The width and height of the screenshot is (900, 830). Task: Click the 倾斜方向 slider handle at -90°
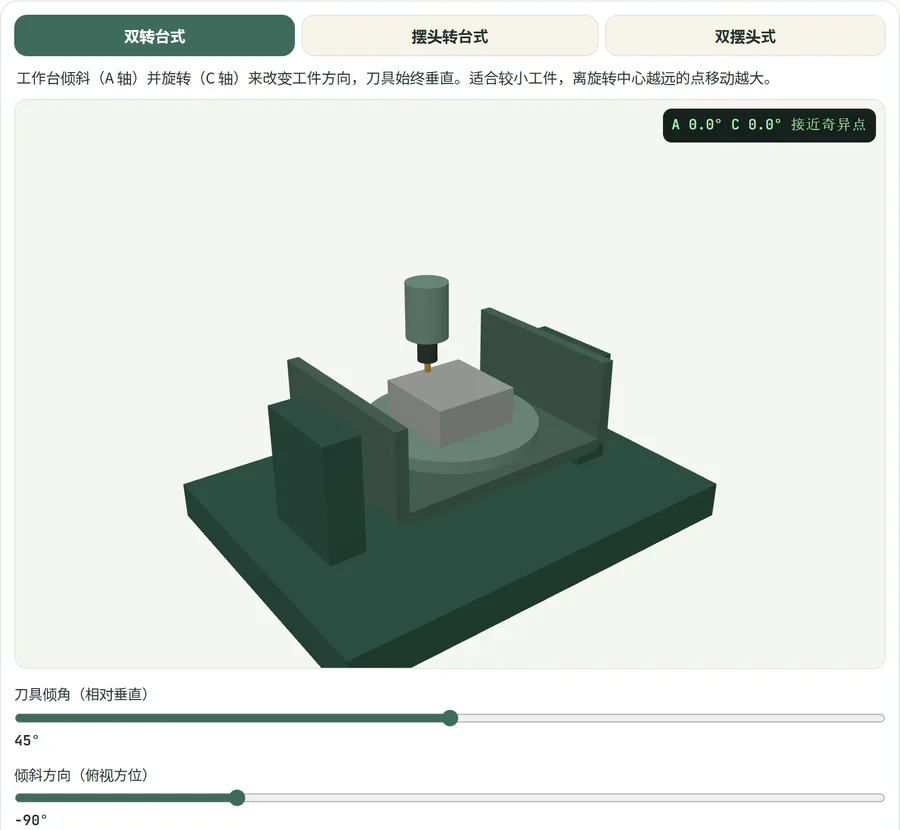[237, 798]
